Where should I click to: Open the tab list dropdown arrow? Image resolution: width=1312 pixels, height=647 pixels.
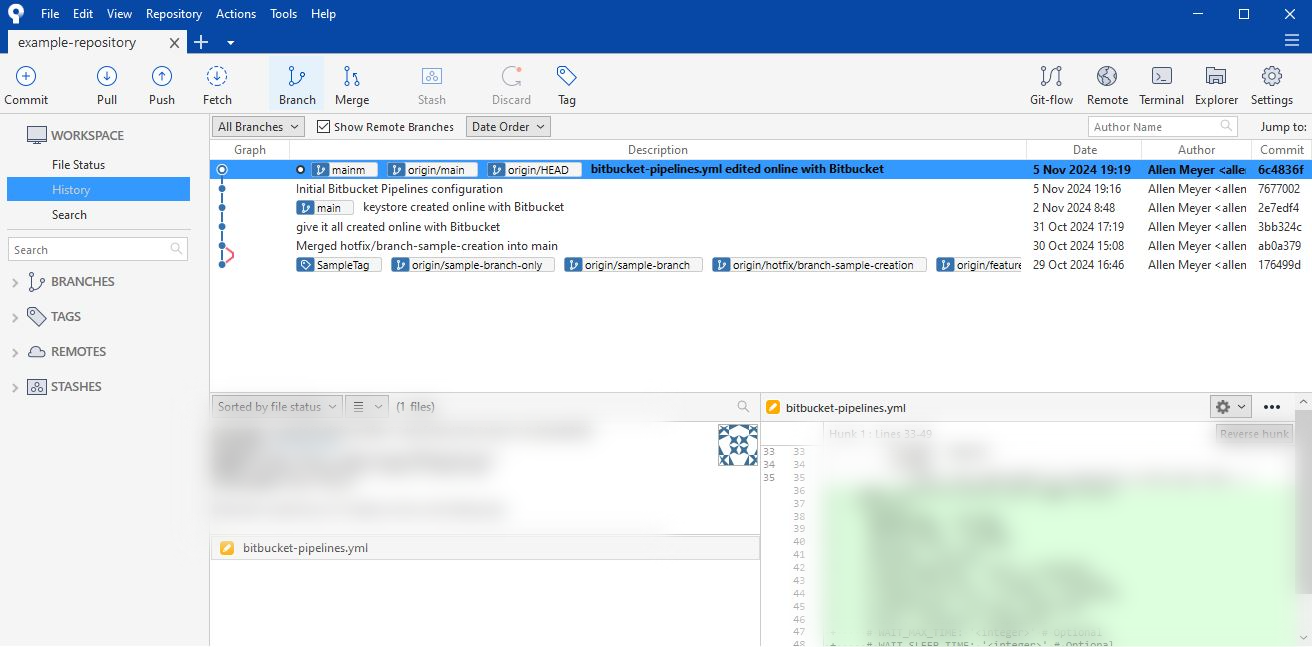pyautogui.click(x=231, y=42)
